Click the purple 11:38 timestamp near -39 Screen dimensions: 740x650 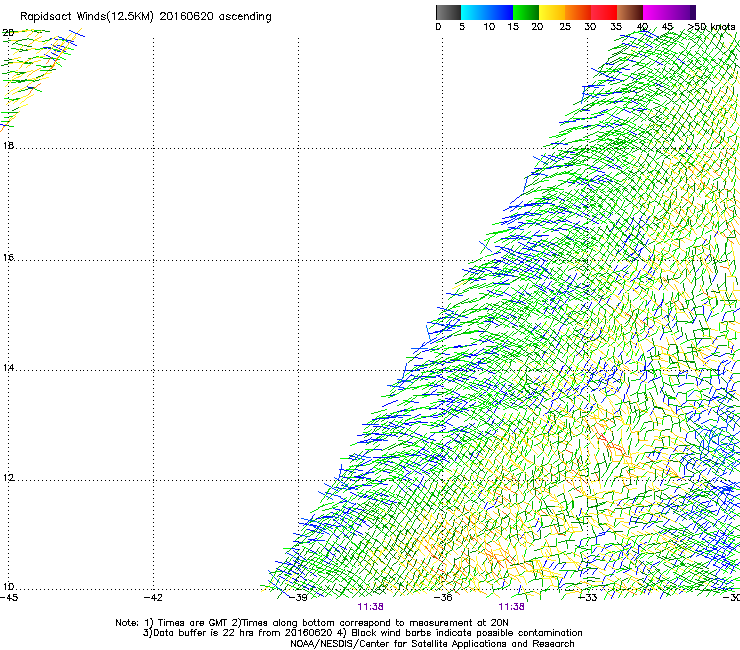point(370,607)
